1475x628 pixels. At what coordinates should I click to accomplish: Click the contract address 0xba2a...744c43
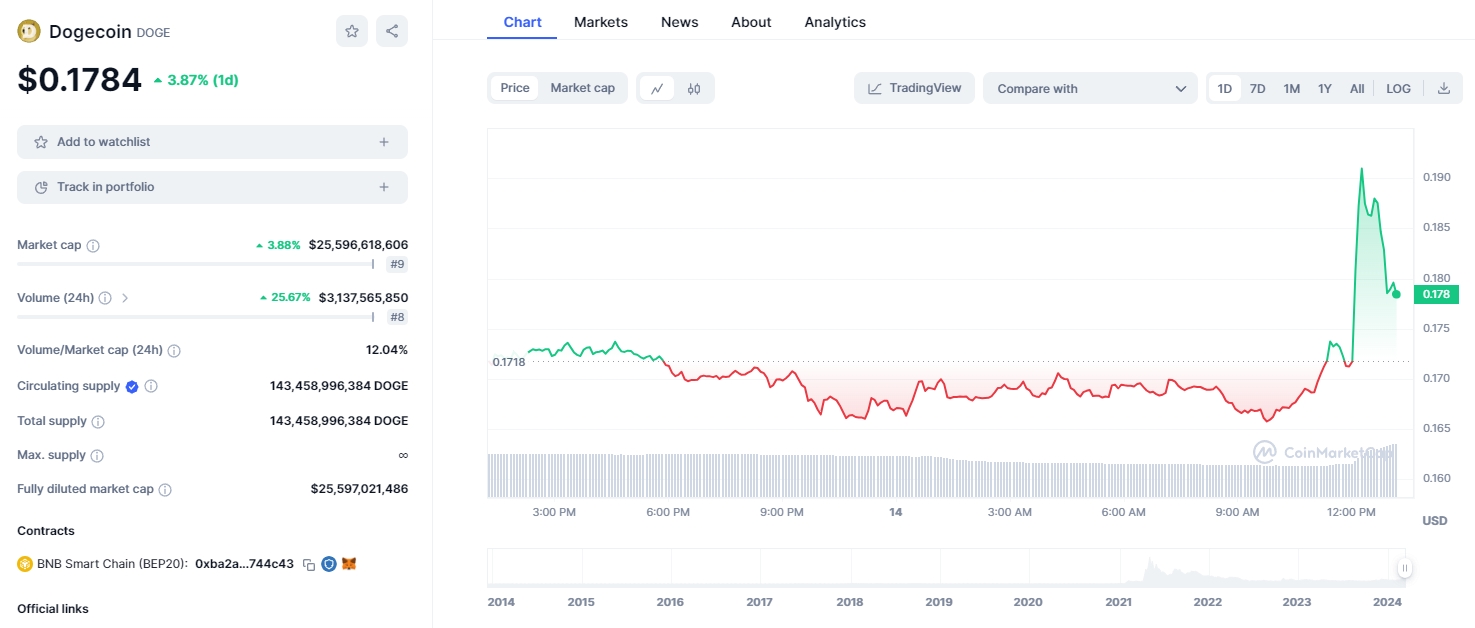pyautogui.click(x=244, y=564)
